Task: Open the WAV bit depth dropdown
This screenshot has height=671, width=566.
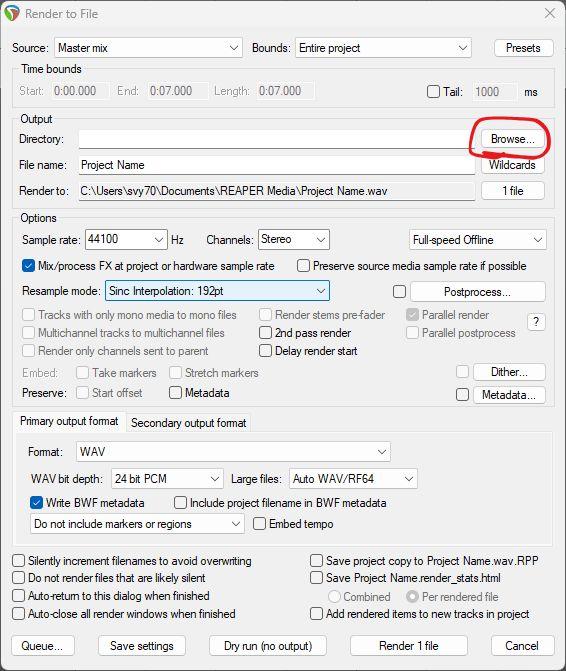Action: (x=167, y=478)
